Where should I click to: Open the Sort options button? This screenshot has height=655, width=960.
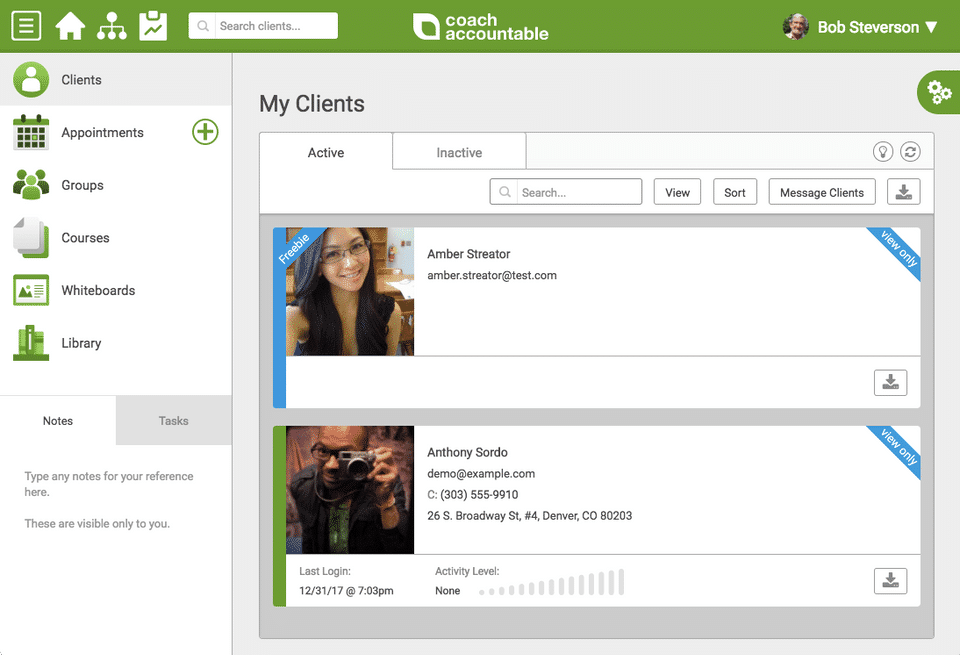[x=735, y=192]
